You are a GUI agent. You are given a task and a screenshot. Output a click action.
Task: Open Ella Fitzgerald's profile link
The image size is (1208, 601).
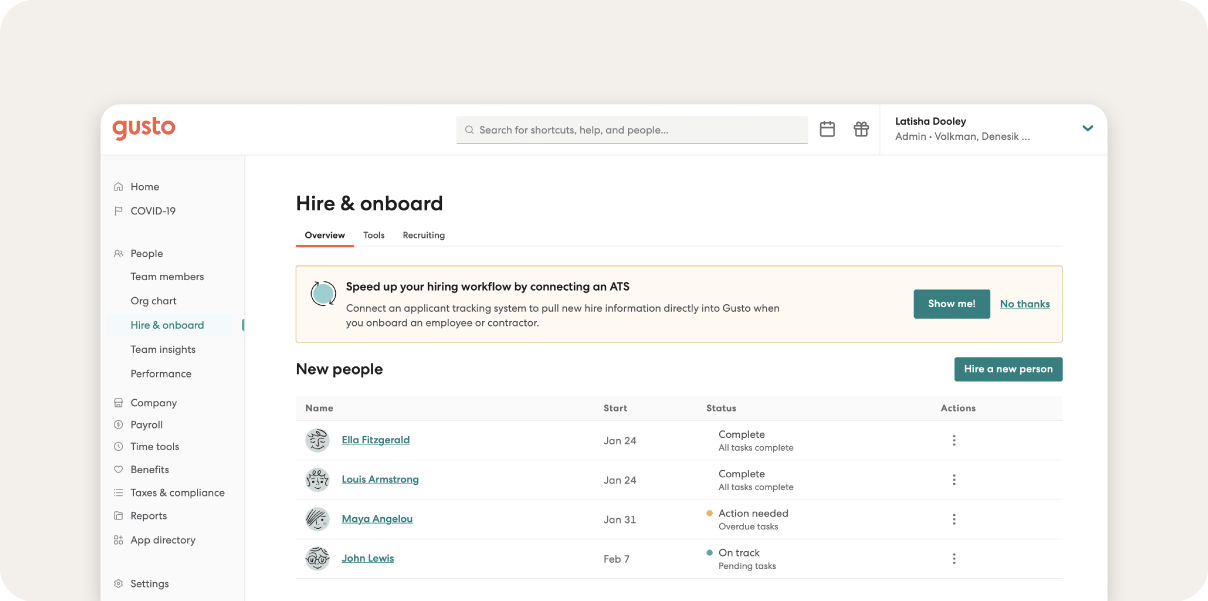click(x=376, y=440)
